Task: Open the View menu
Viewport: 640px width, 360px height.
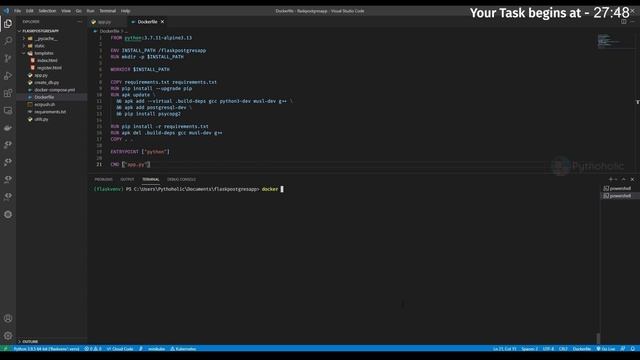Action: click(x=66, y=11)
